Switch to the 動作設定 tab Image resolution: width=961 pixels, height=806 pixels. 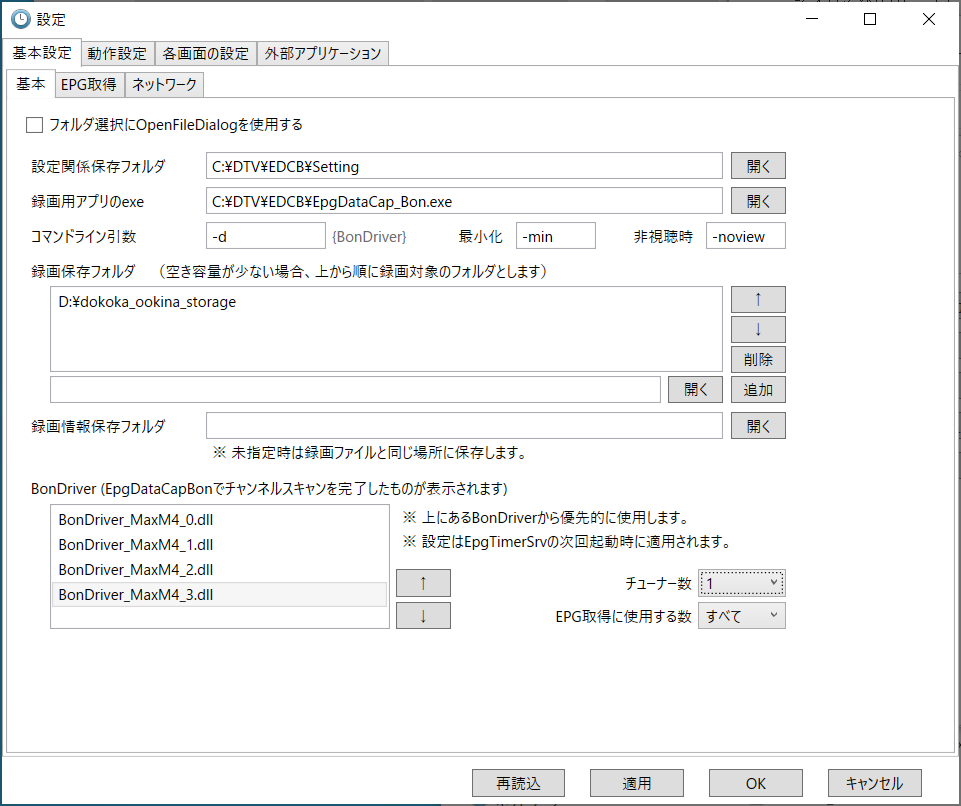click(117, 53)
